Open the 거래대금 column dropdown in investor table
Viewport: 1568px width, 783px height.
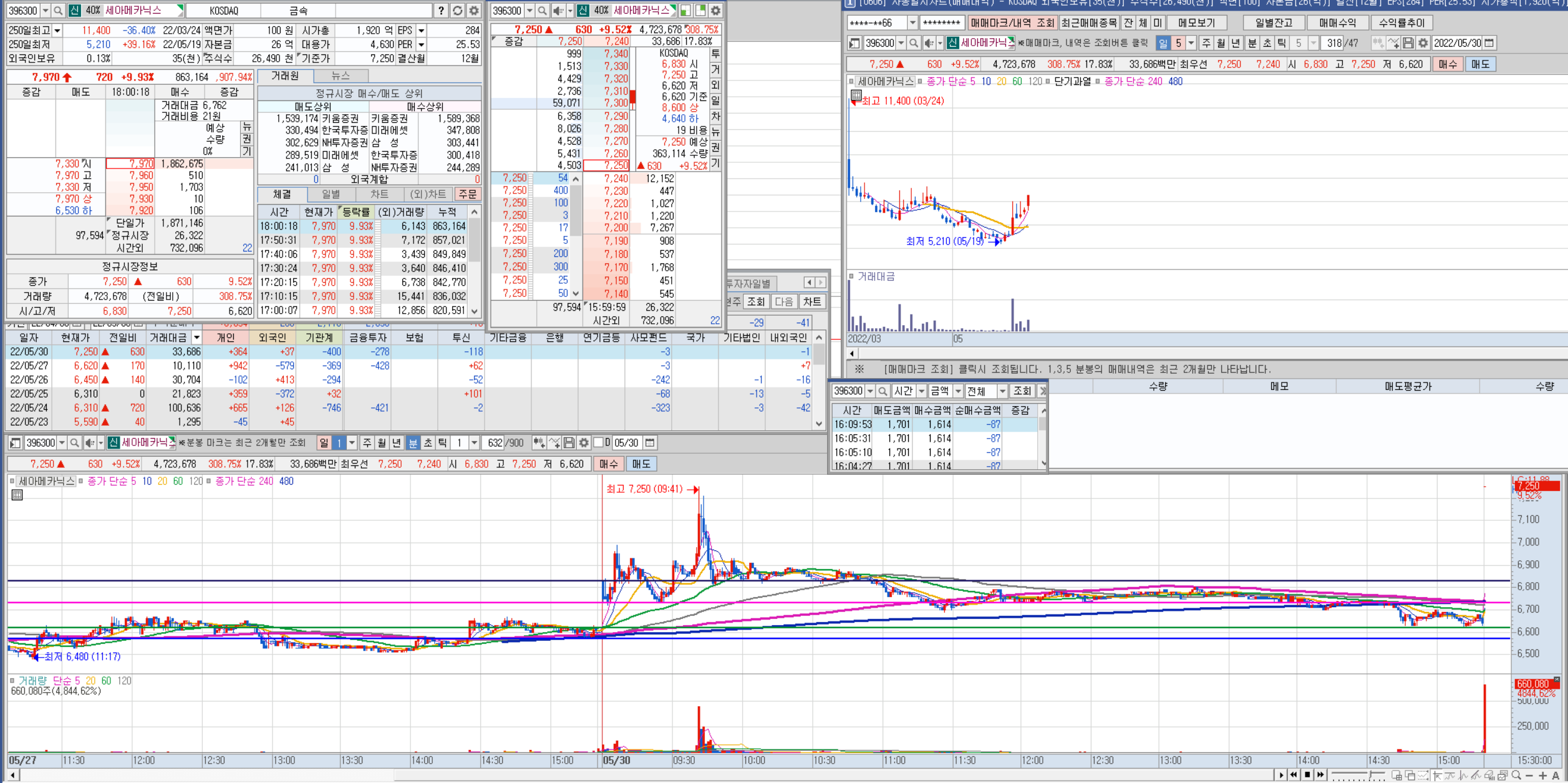point(196,338)
